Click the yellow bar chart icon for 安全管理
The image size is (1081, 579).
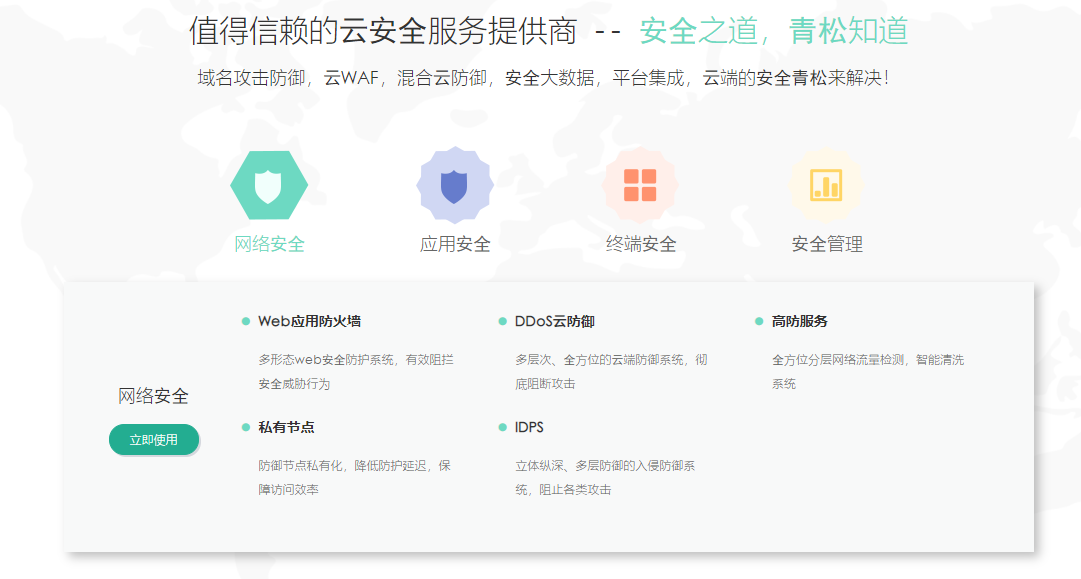(826, 185)
